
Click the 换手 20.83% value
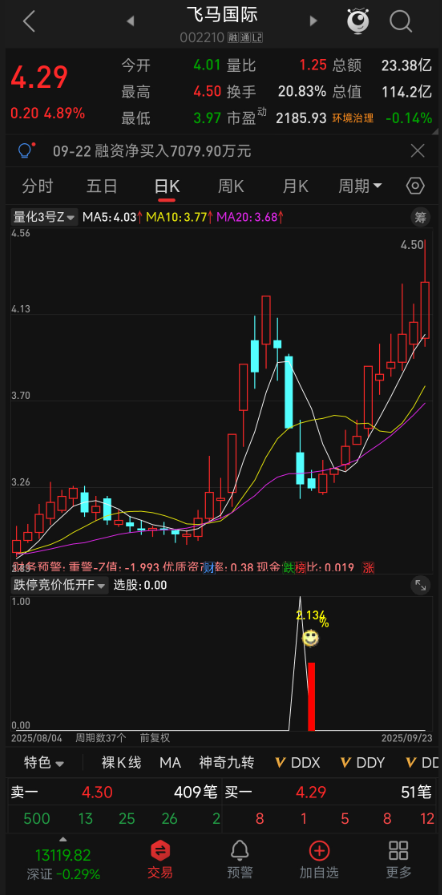pyautogui.click(x=302, y=92)
